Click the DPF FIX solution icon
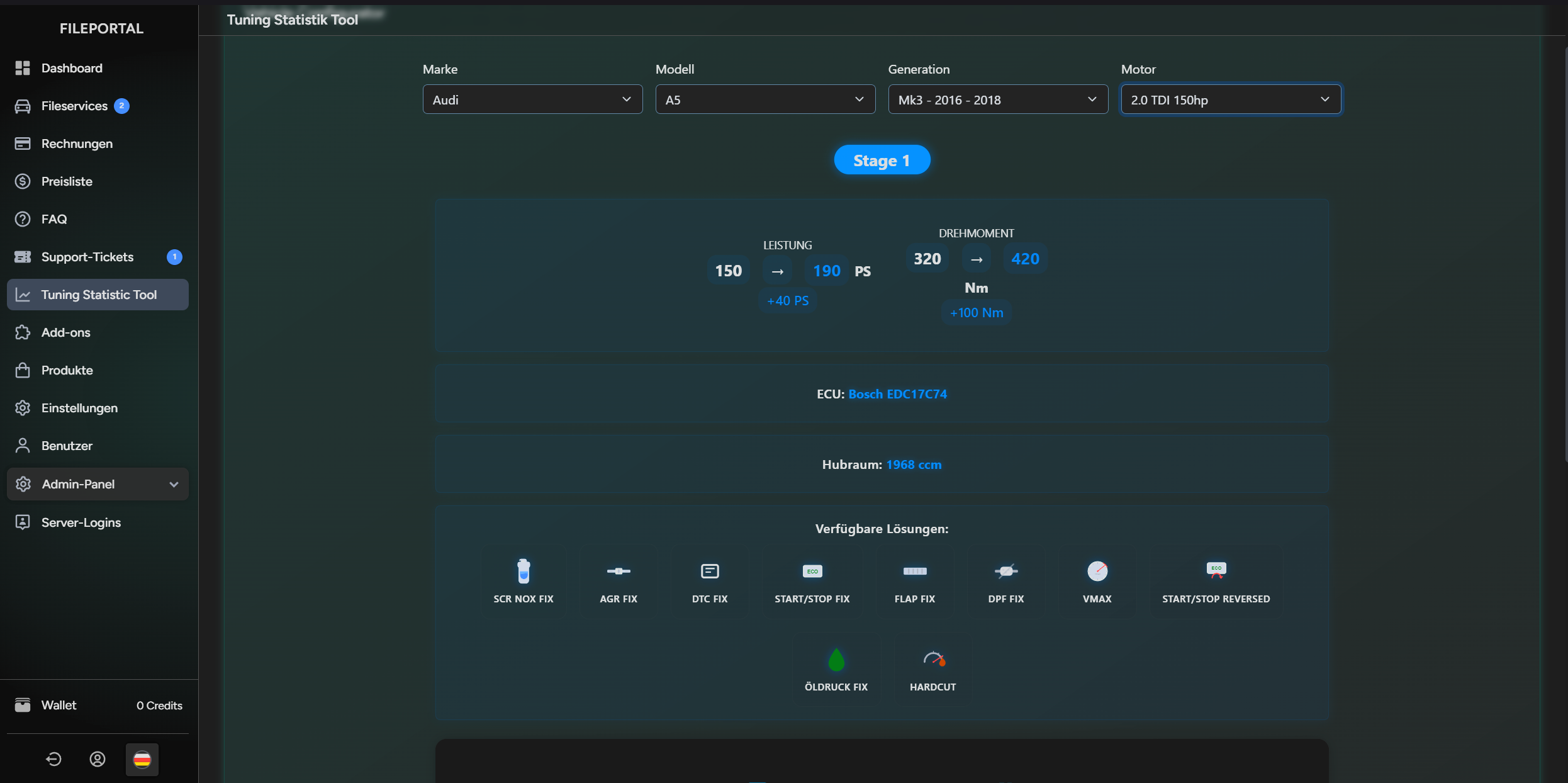Viewport: 1568px width, 783px height. pos(1005,580)
